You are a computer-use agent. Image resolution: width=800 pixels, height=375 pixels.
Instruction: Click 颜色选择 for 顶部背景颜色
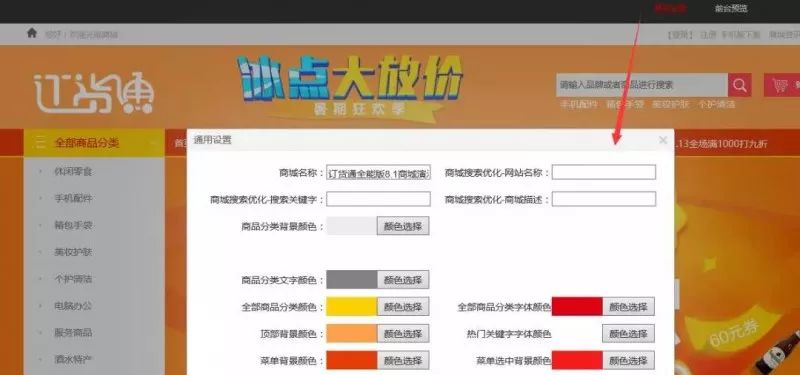403,334
